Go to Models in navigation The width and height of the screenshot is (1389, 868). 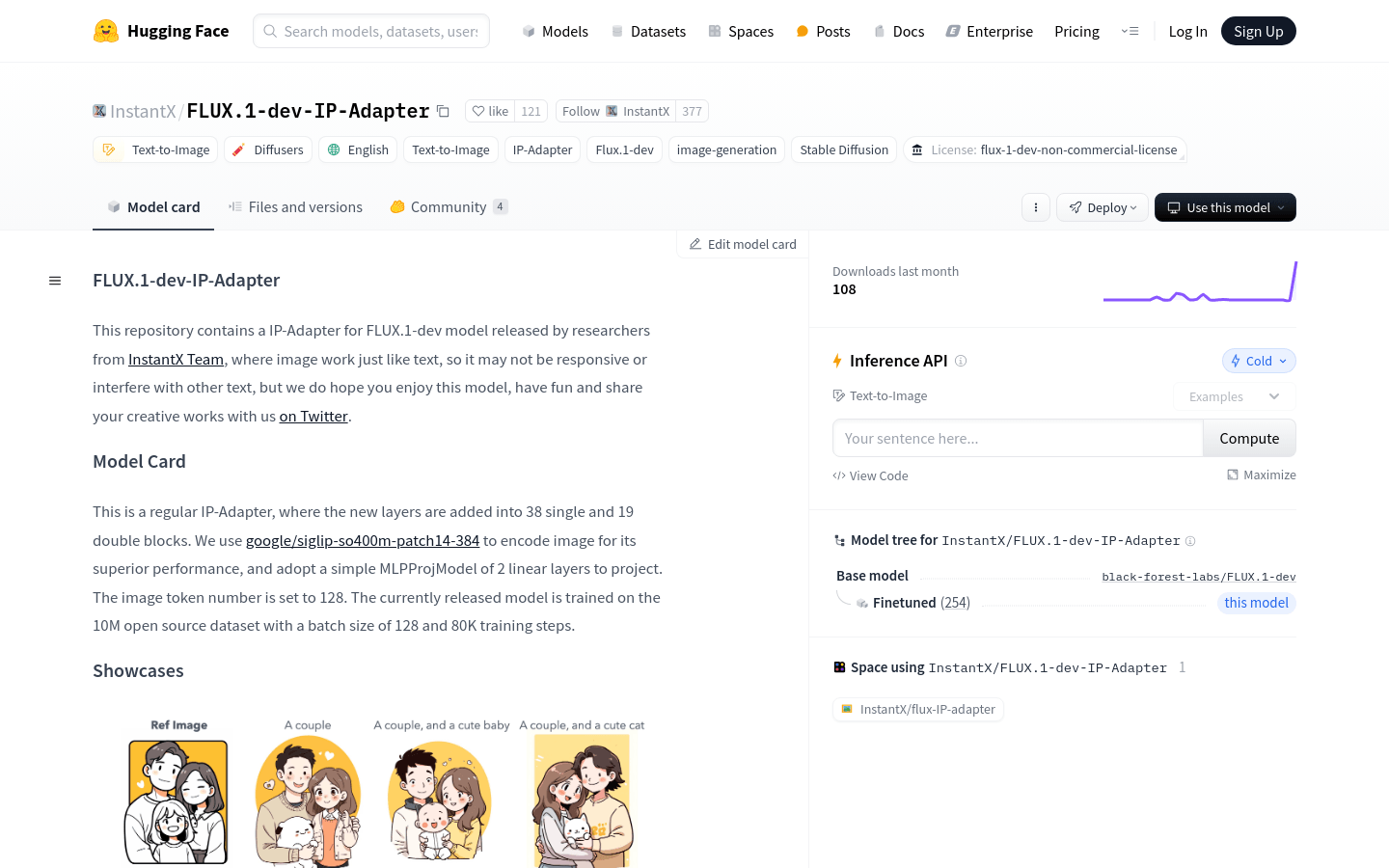[x=555, y=31]
